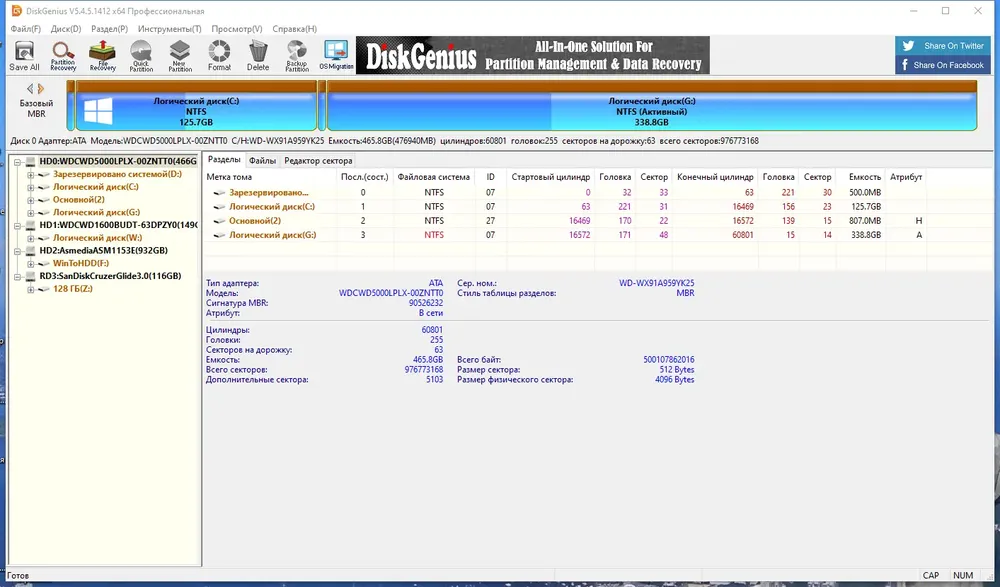Click partition icon beside Зарезервировано table row
This screenshot has width=1000, height=587.
[219, 193]
